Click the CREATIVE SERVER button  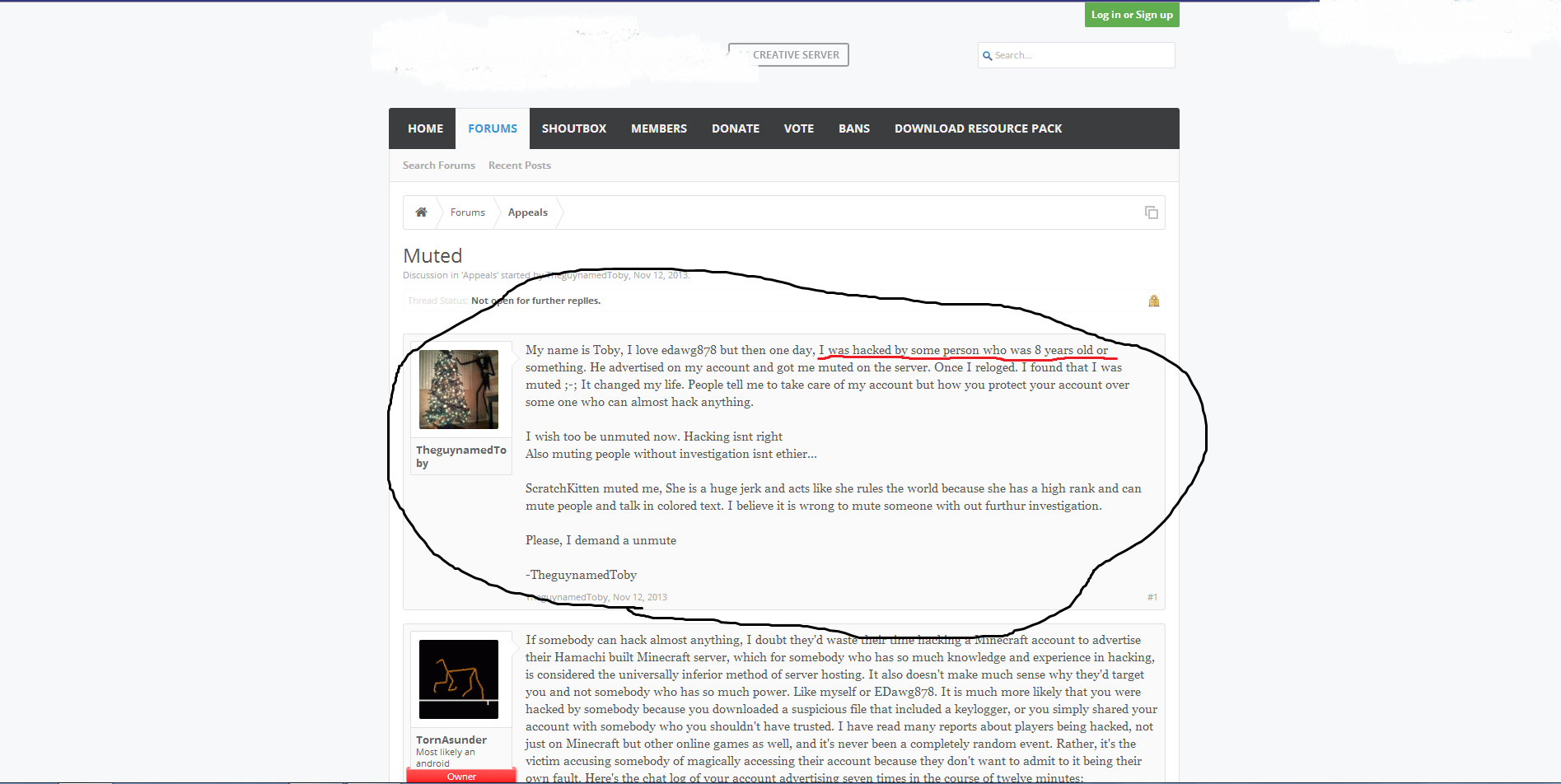789,55
